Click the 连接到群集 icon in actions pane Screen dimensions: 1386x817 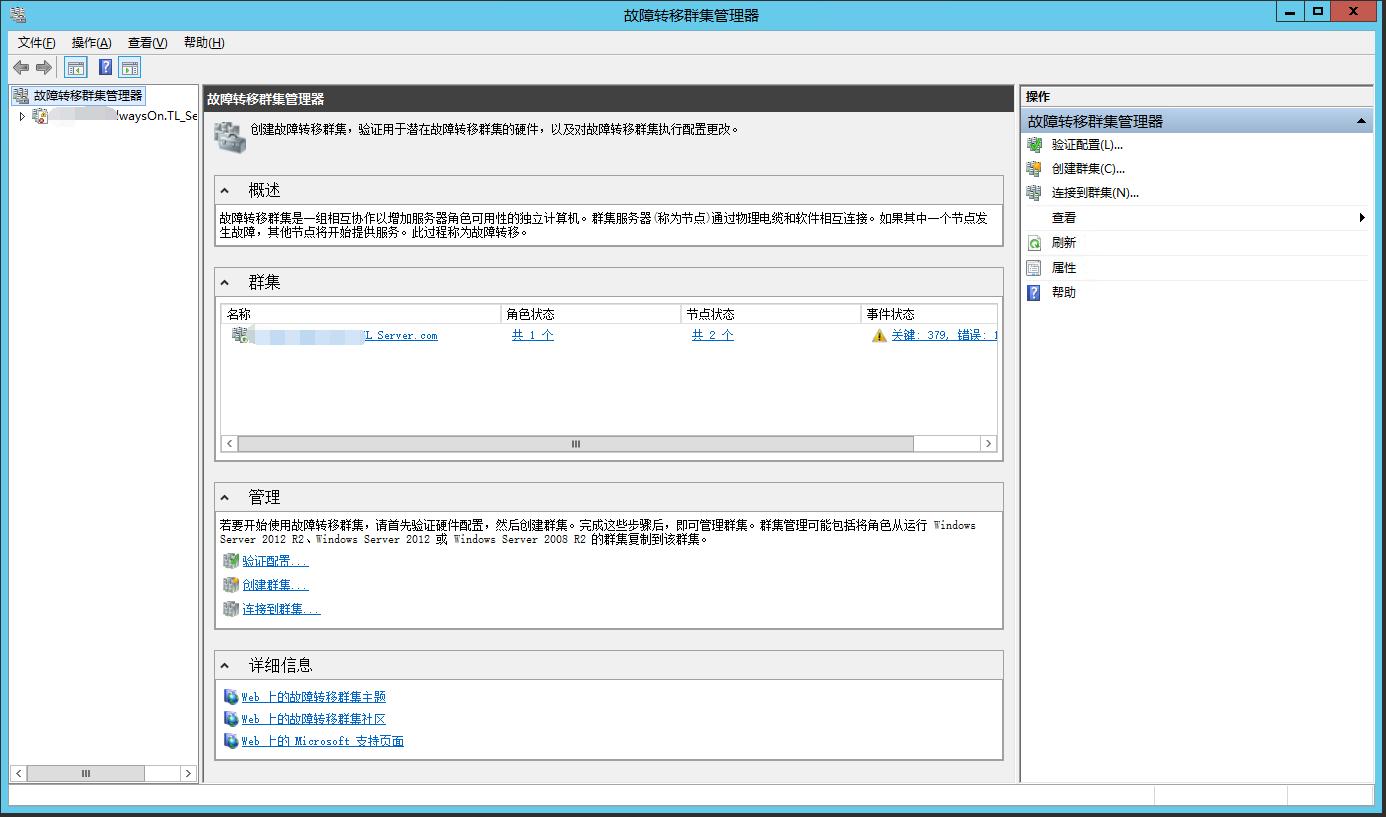point(1034,193)
